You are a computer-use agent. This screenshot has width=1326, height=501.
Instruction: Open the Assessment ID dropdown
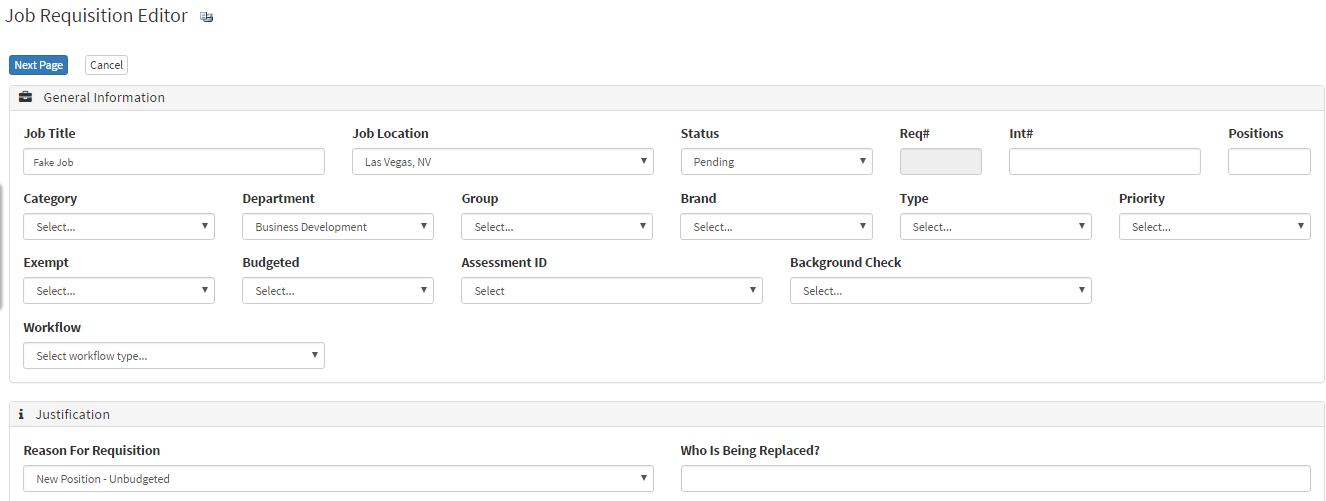[x=611, y=291]
